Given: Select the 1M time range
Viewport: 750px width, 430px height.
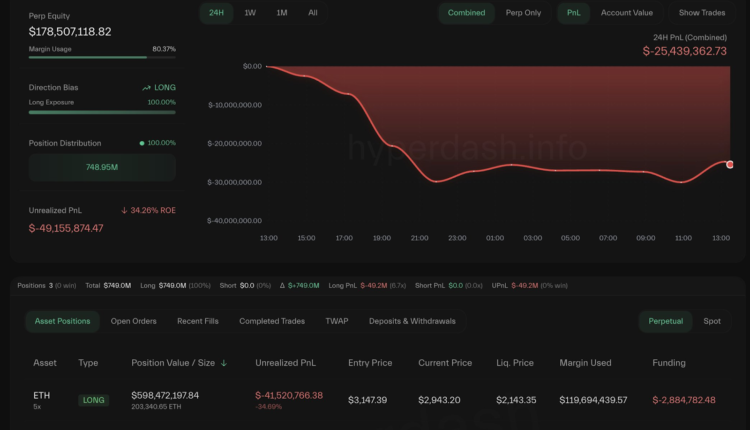Looking at the screenshot, I should (x=282, y=13).
